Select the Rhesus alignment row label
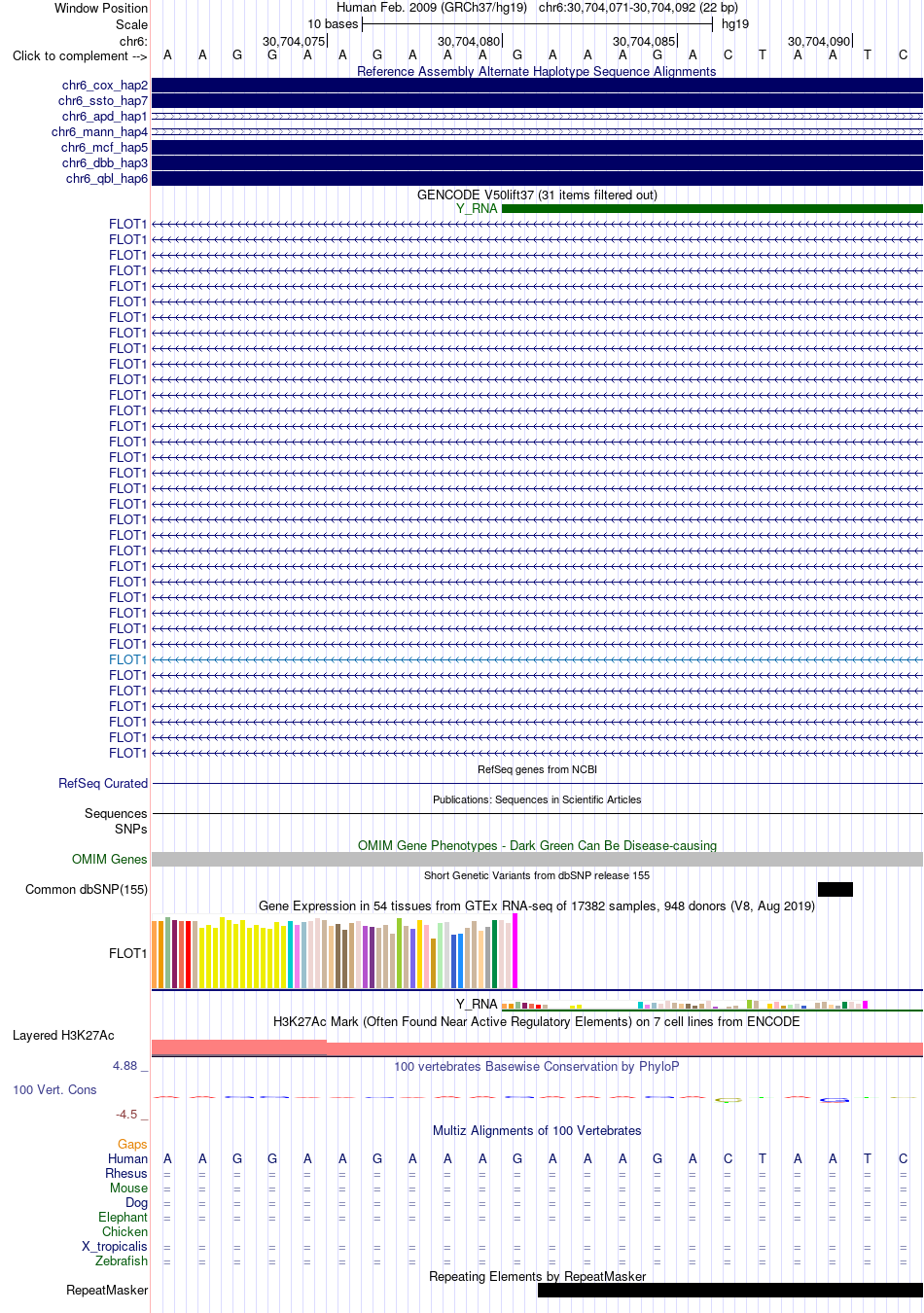 pyautogui.click(x=126, y=1173)
